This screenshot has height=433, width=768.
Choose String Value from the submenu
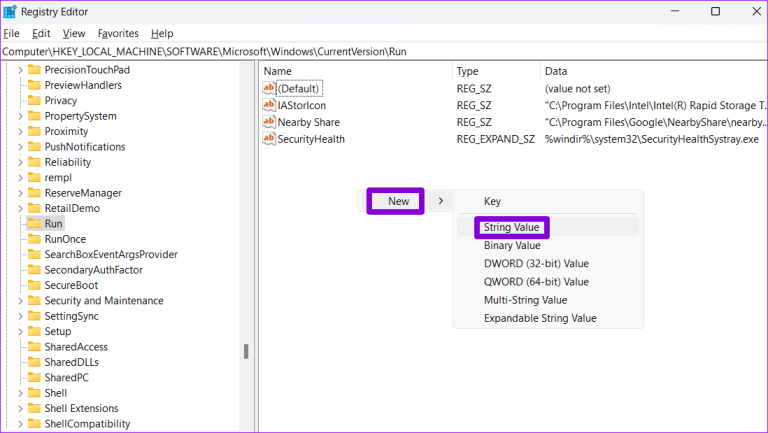[x=511, y=227]
